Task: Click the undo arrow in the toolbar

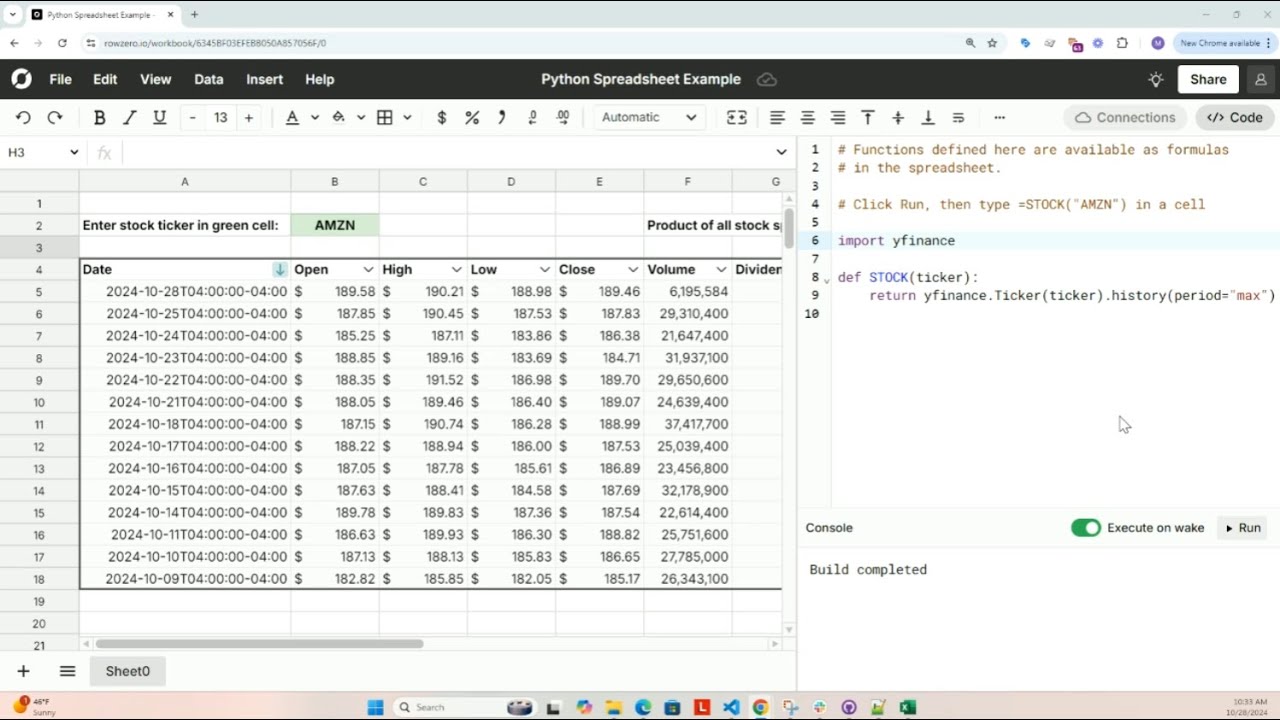Action: pos(23,118)
